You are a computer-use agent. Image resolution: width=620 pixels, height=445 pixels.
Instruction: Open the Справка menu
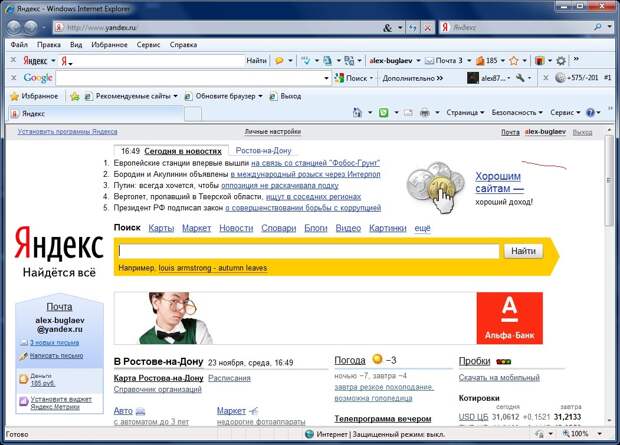tap(183, 45)
